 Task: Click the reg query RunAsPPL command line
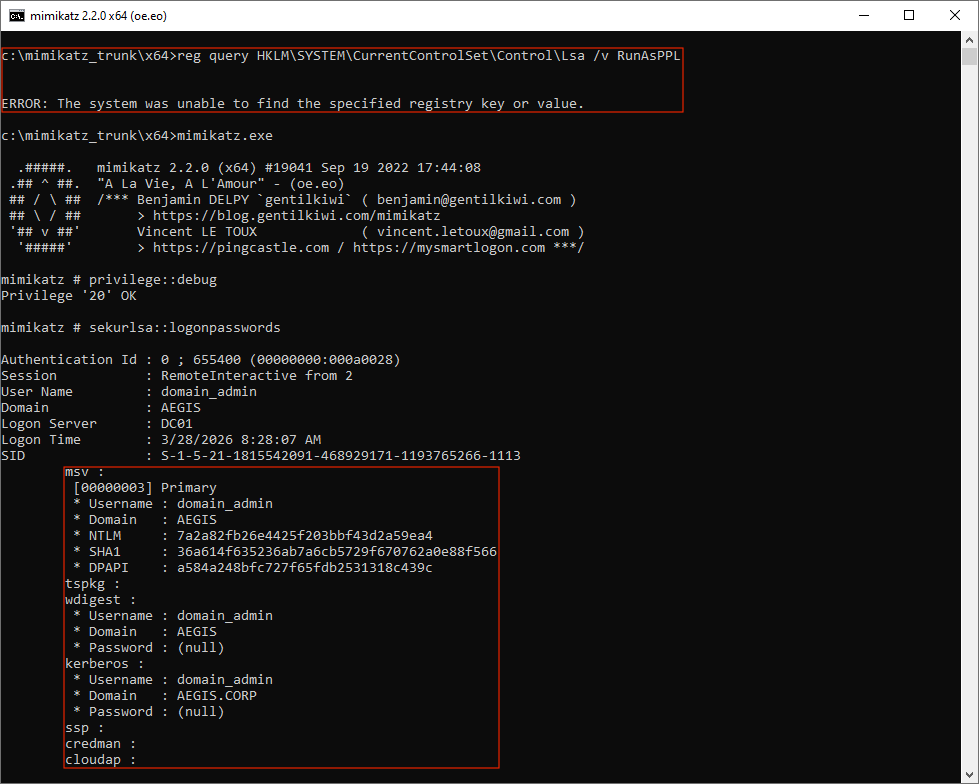click(x=341, y=56)
